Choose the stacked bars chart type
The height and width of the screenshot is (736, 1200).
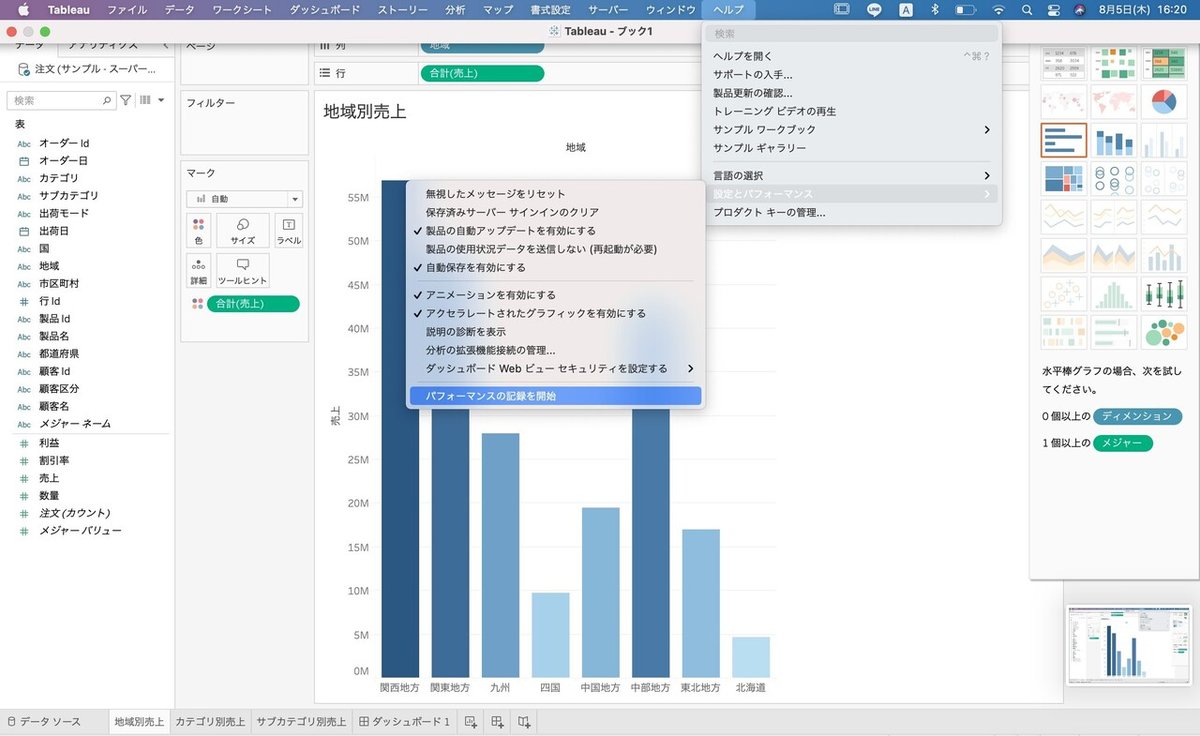pyautogui.click(x=1114, y=140)
